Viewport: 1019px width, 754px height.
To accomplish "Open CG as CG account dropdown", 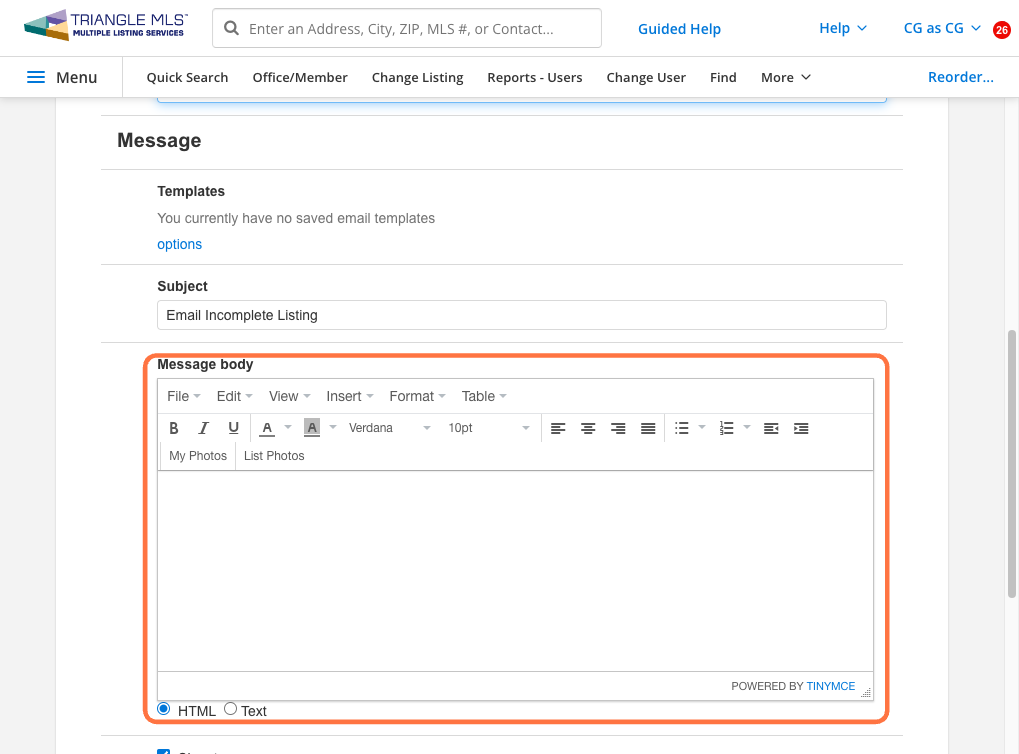I will (x=942, y=29).
